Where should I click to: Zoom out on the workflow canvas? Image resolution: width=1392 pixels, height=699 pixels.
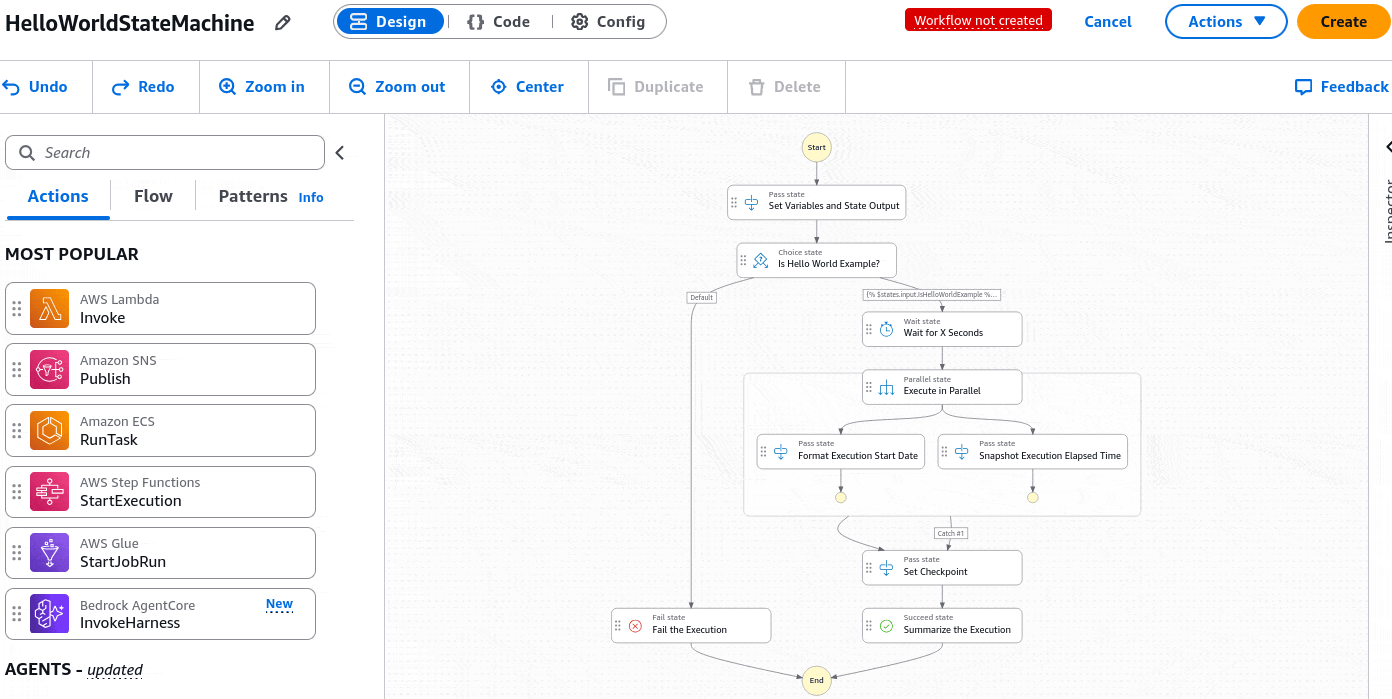(397, 87)
